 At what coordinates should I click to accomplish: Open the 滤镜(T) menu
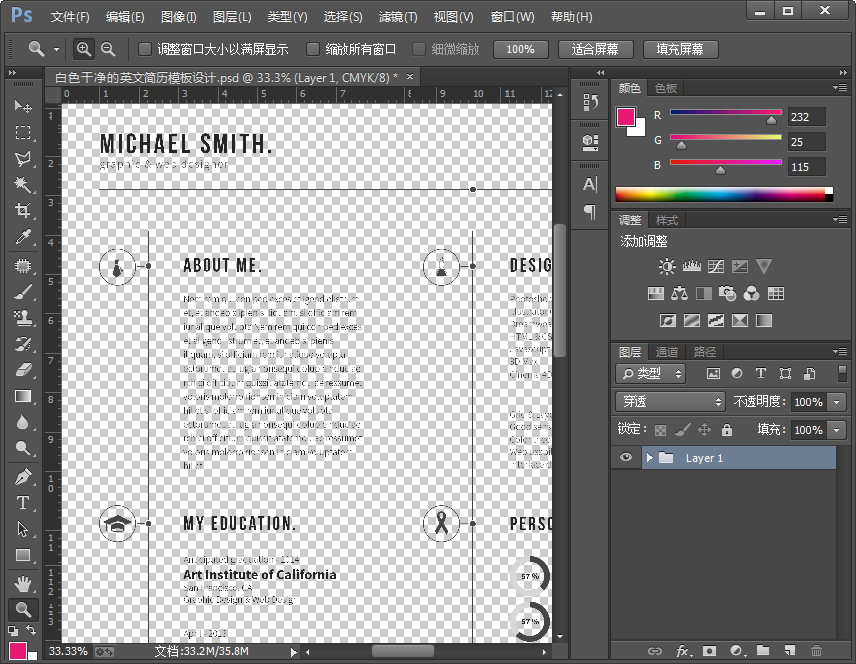point(398,17)
